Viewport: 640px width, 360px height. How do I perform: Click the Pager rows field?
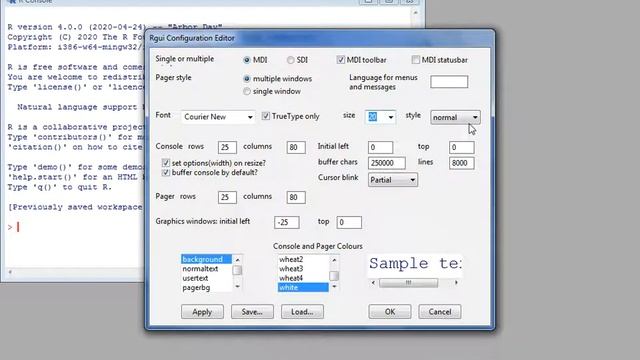pos(227,198)
